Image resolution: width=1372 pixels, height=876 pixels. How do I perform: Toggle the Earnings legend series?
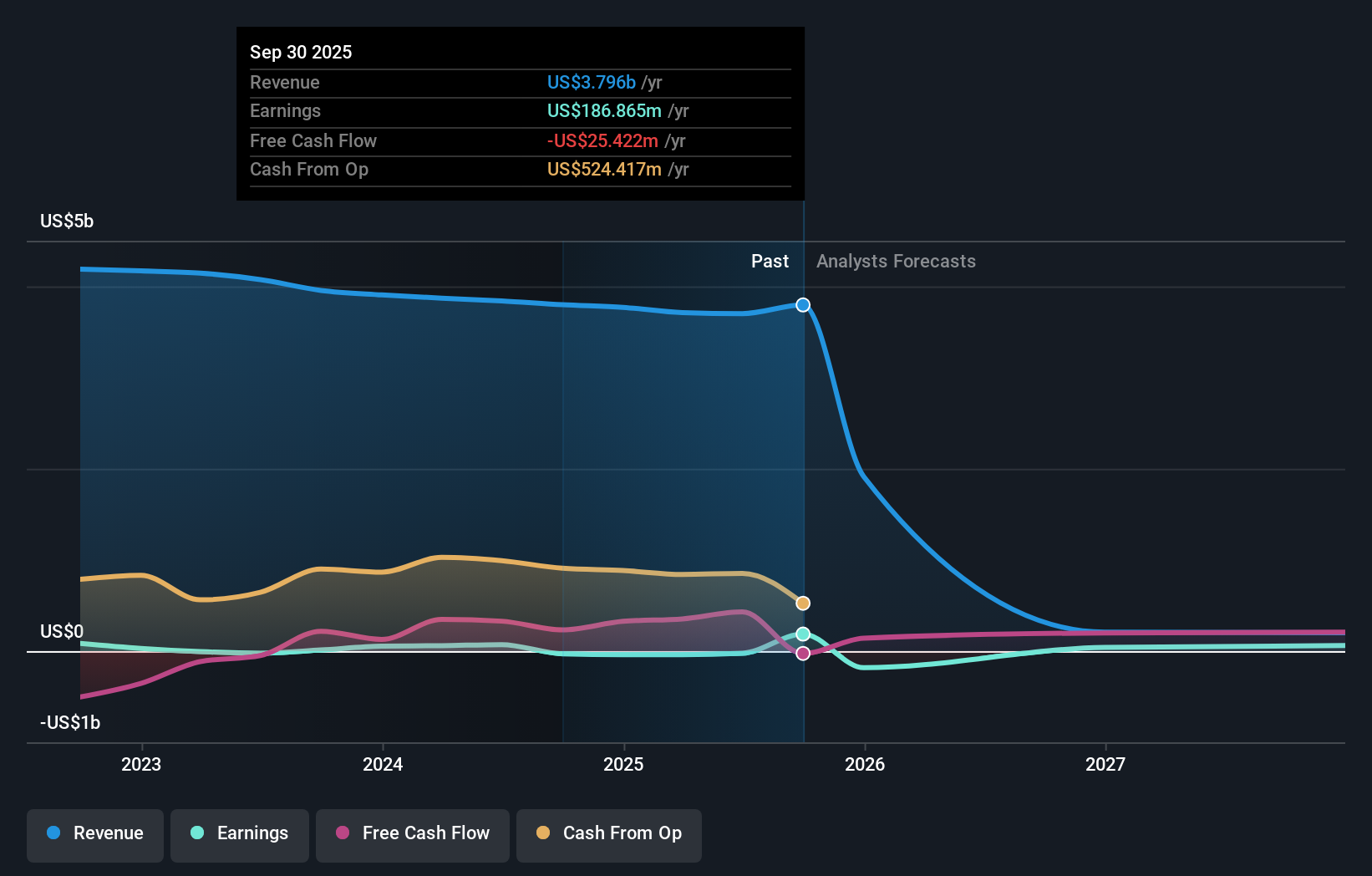click(x=240, y=835)
